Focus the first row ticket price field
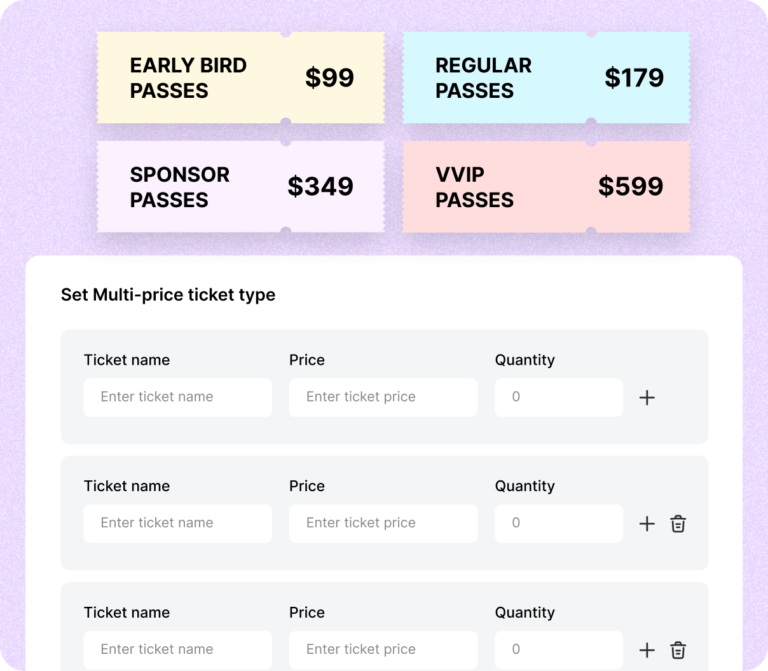Image resolution: width=768 pixels, height=671 pixels. coord(383,397)
